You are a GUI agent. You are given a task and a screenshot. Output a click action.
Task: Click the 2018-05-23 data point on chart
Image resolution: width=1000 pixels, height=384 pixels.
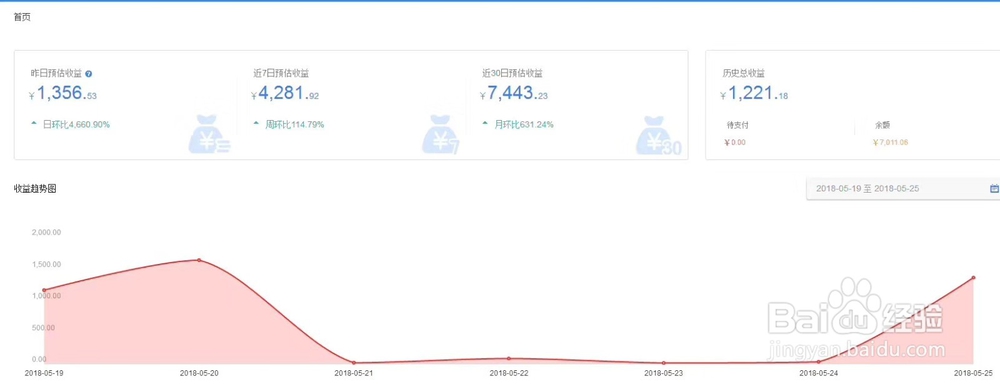pyautogui.click(x=664, y=363)
